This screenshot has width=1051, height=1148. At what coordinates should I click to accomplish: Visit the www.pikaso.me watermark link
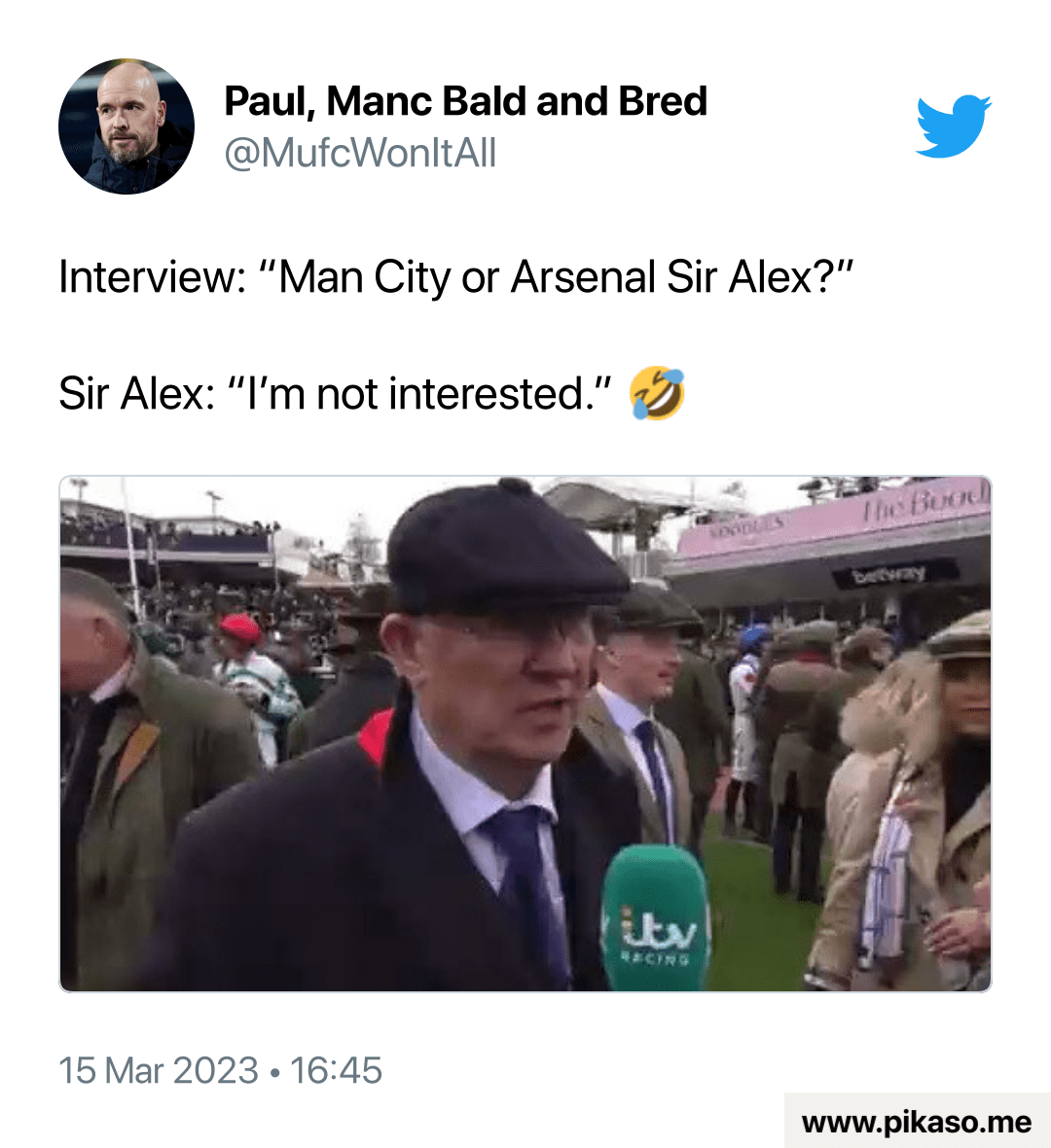click(x=917, y=1122)
